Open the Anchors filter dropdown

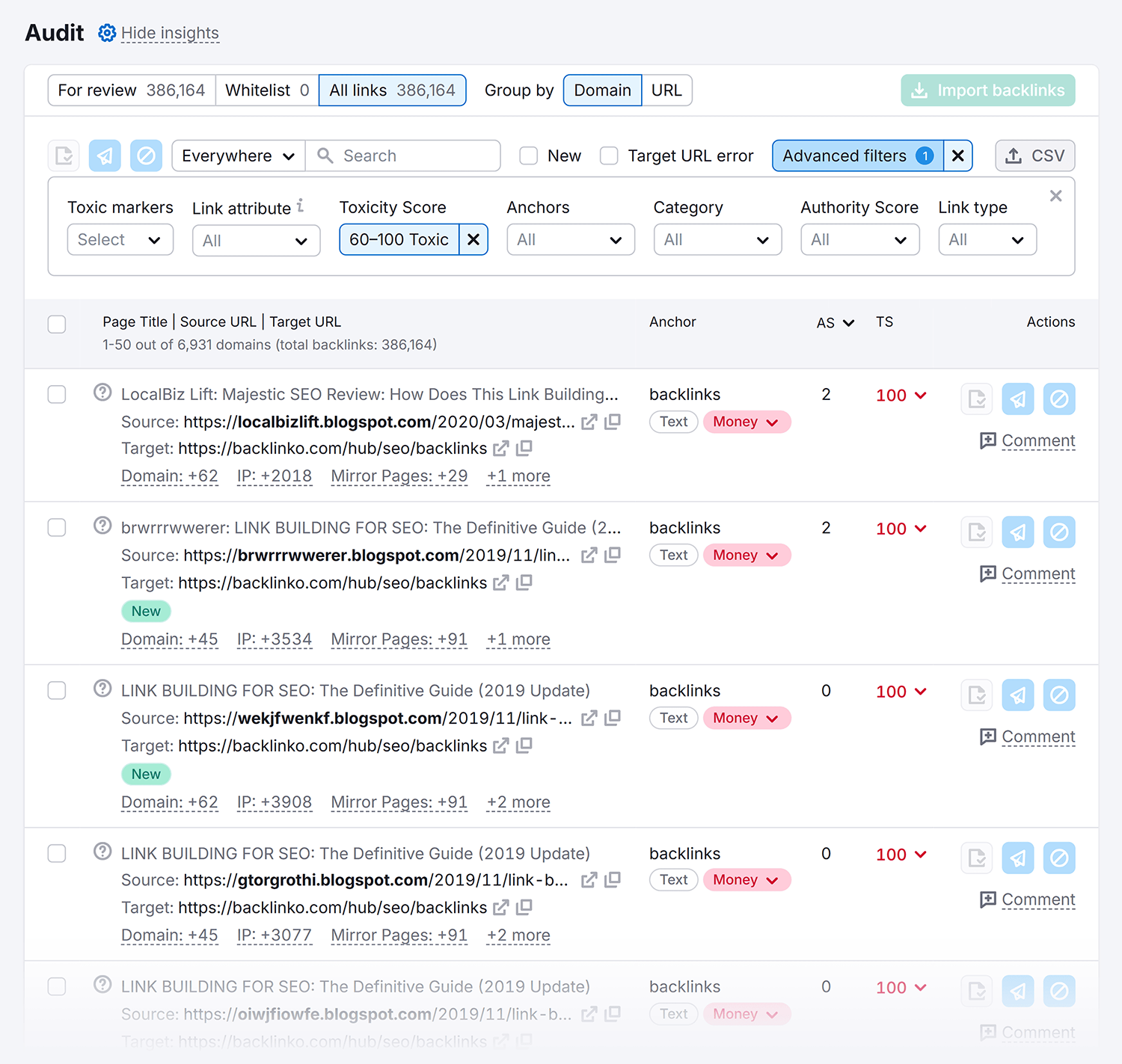point(571,239)
